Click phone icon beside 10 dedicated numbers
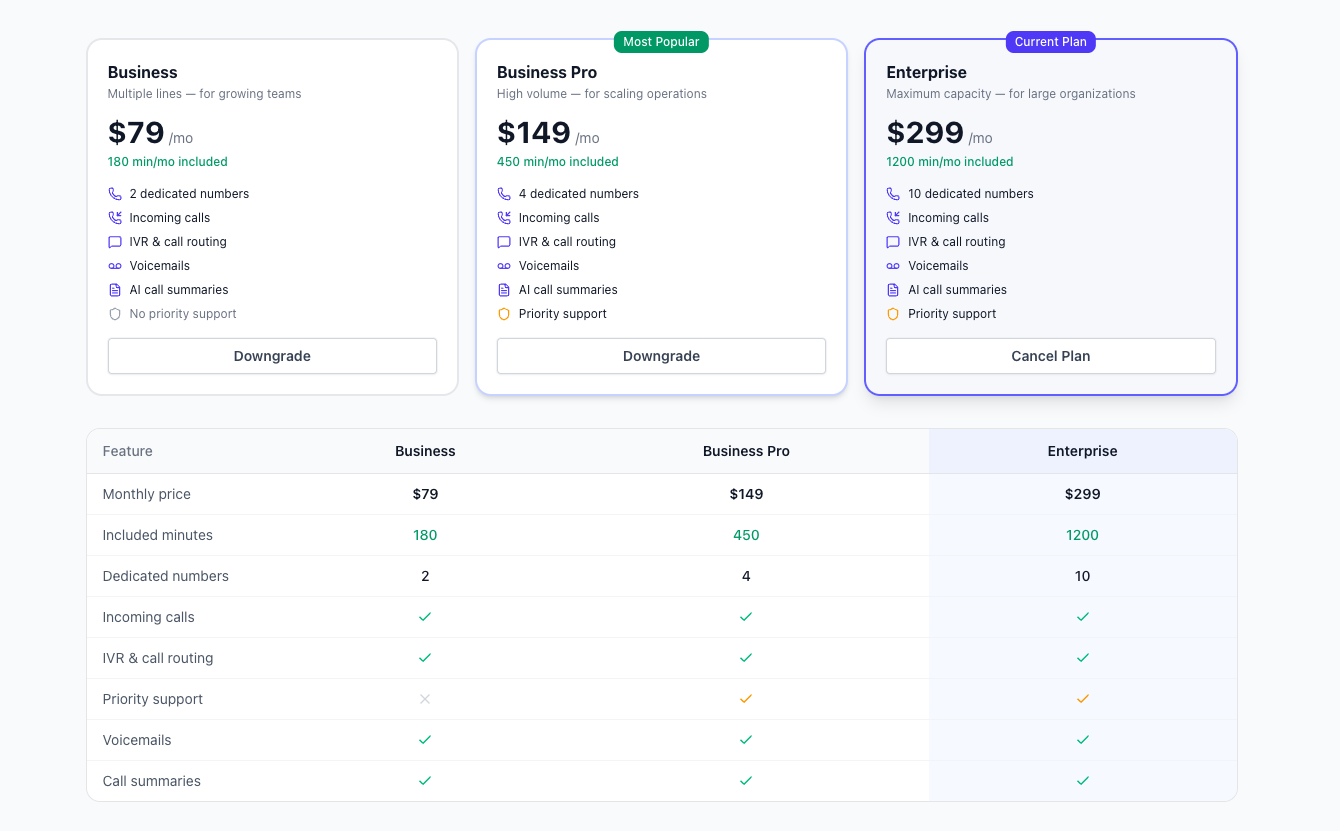 point(893,194)
